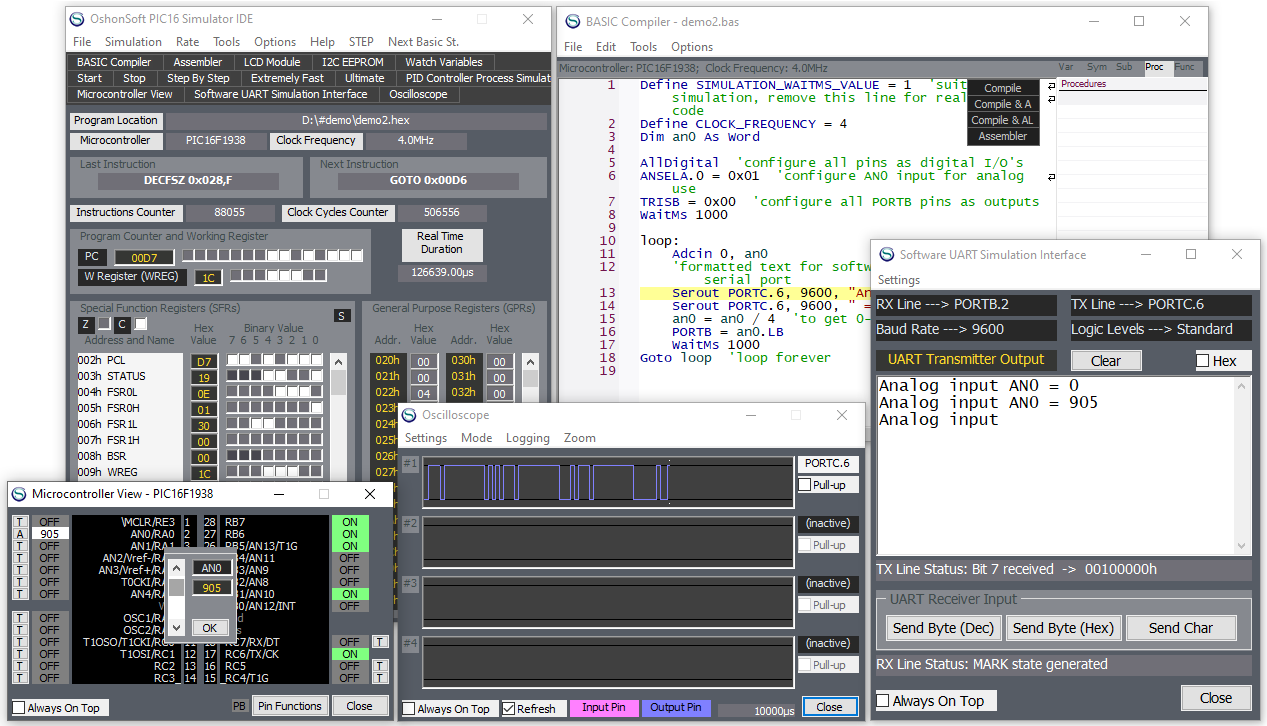This screenshot has height=726, width=1267.
Task: Toggle the ON state of RB7 pin
Action: (350, 522)
